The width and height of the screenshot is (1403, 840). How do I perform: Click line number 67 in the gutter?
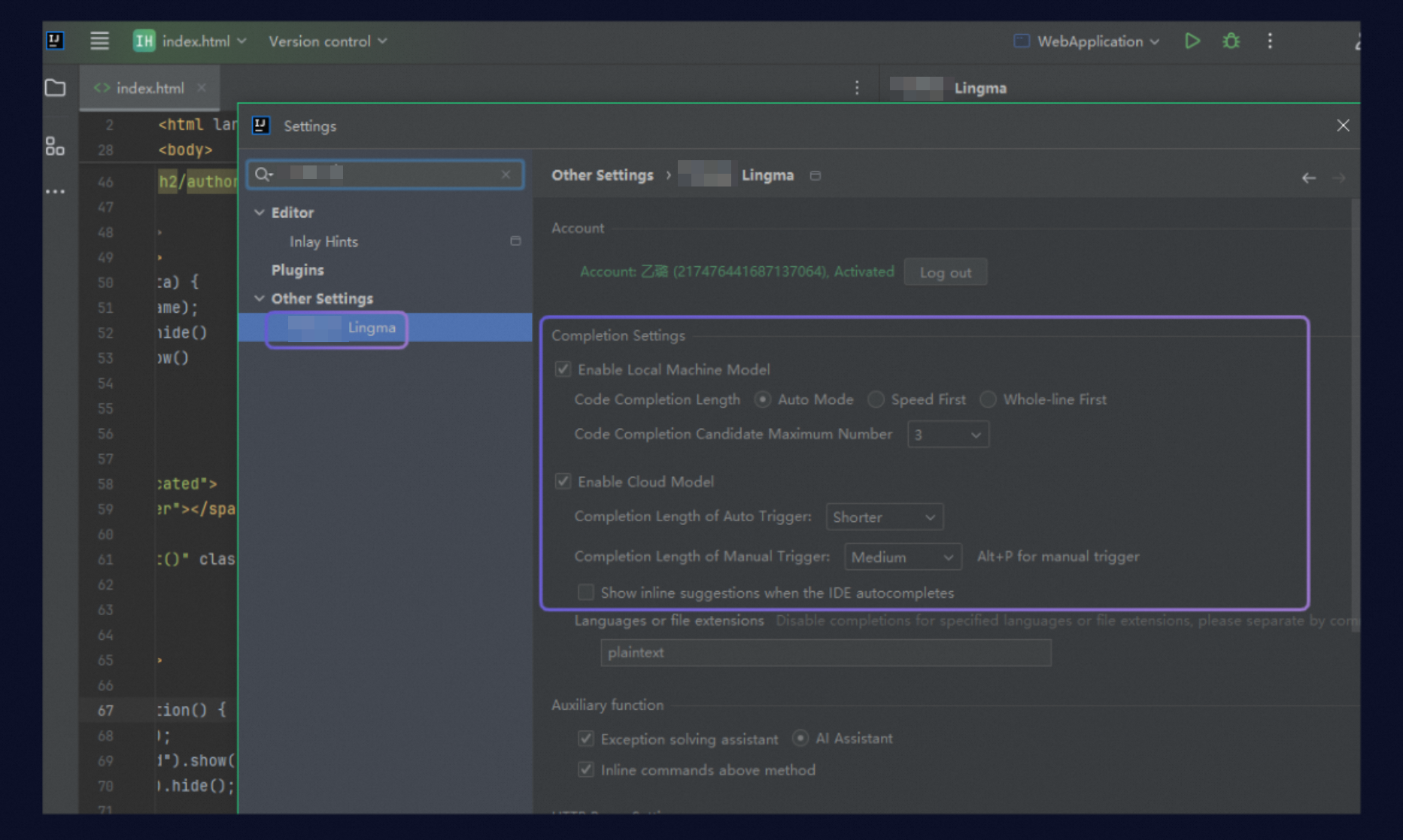(105, 710)
